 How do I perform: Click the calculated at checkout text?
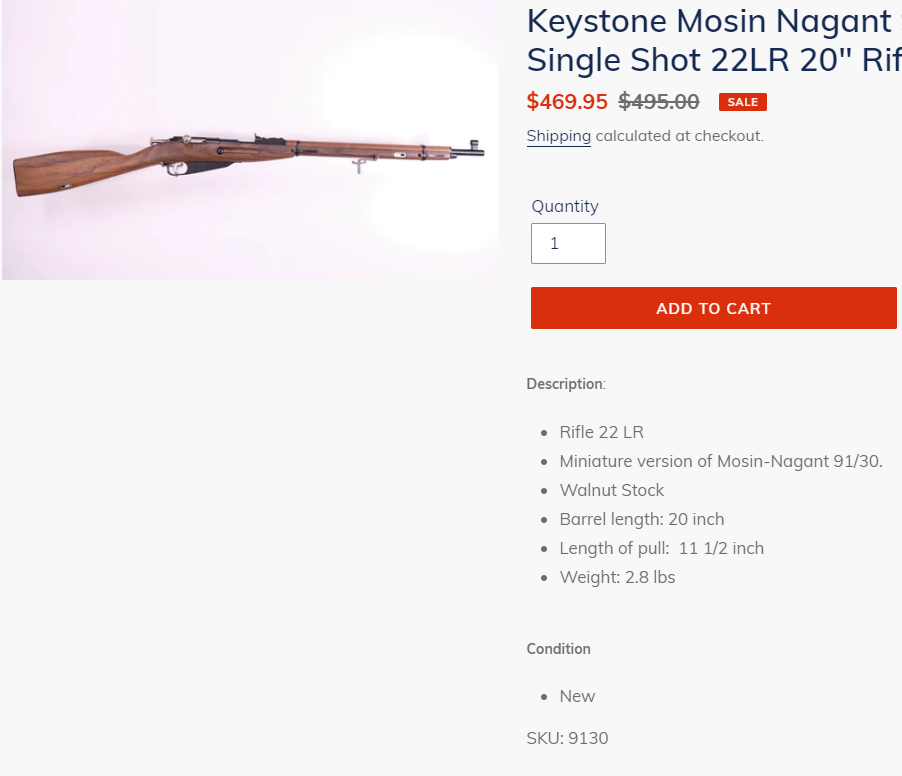[679, 136]
